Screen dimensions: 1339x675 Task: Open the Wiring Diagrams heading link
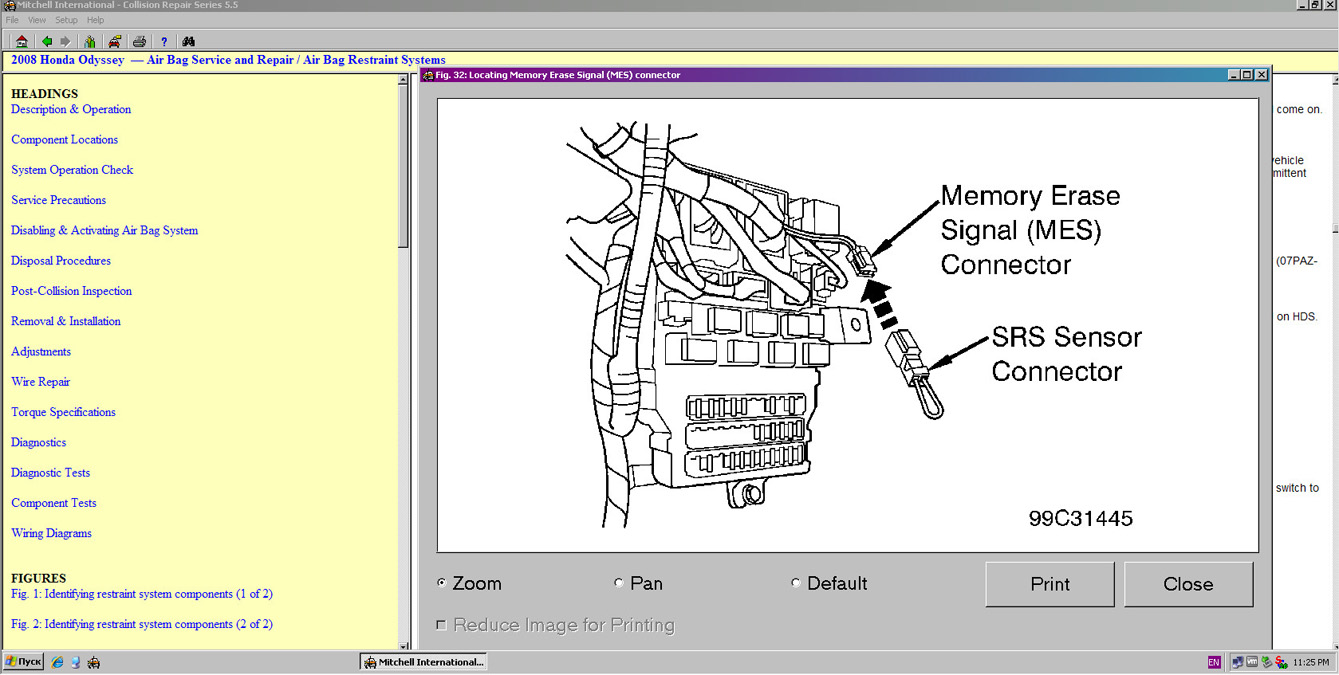pyautogui.click(x=51, y=533)
